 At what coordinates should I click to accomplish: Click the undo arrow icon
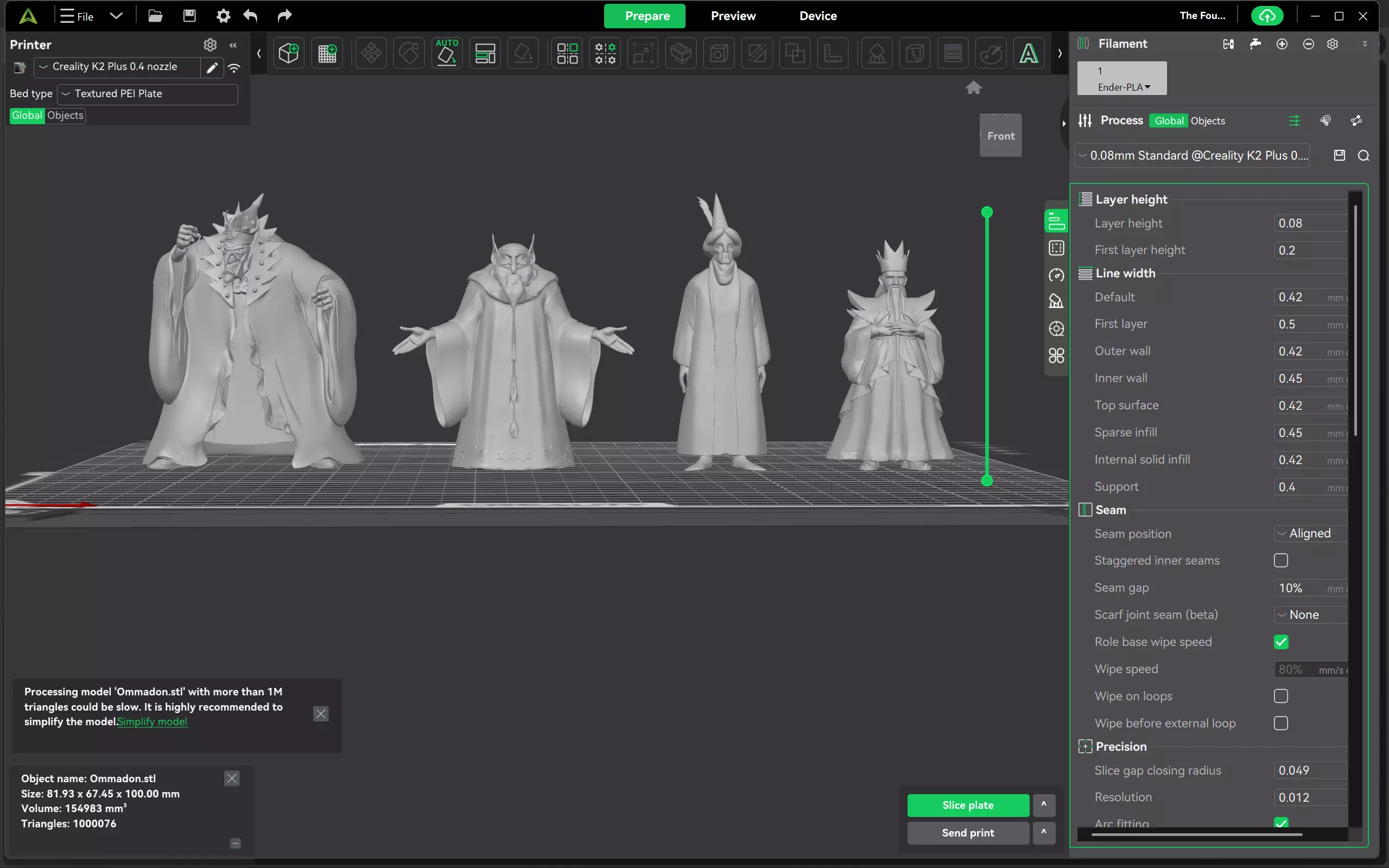(x=251, y=16)
